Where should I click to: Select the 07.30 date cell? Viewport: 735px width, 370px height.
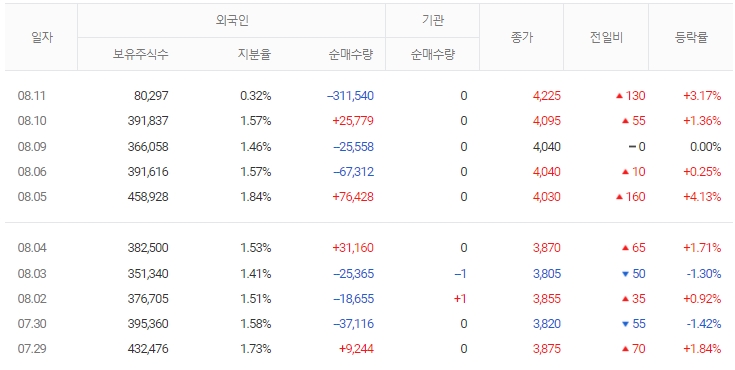[32, 324]
